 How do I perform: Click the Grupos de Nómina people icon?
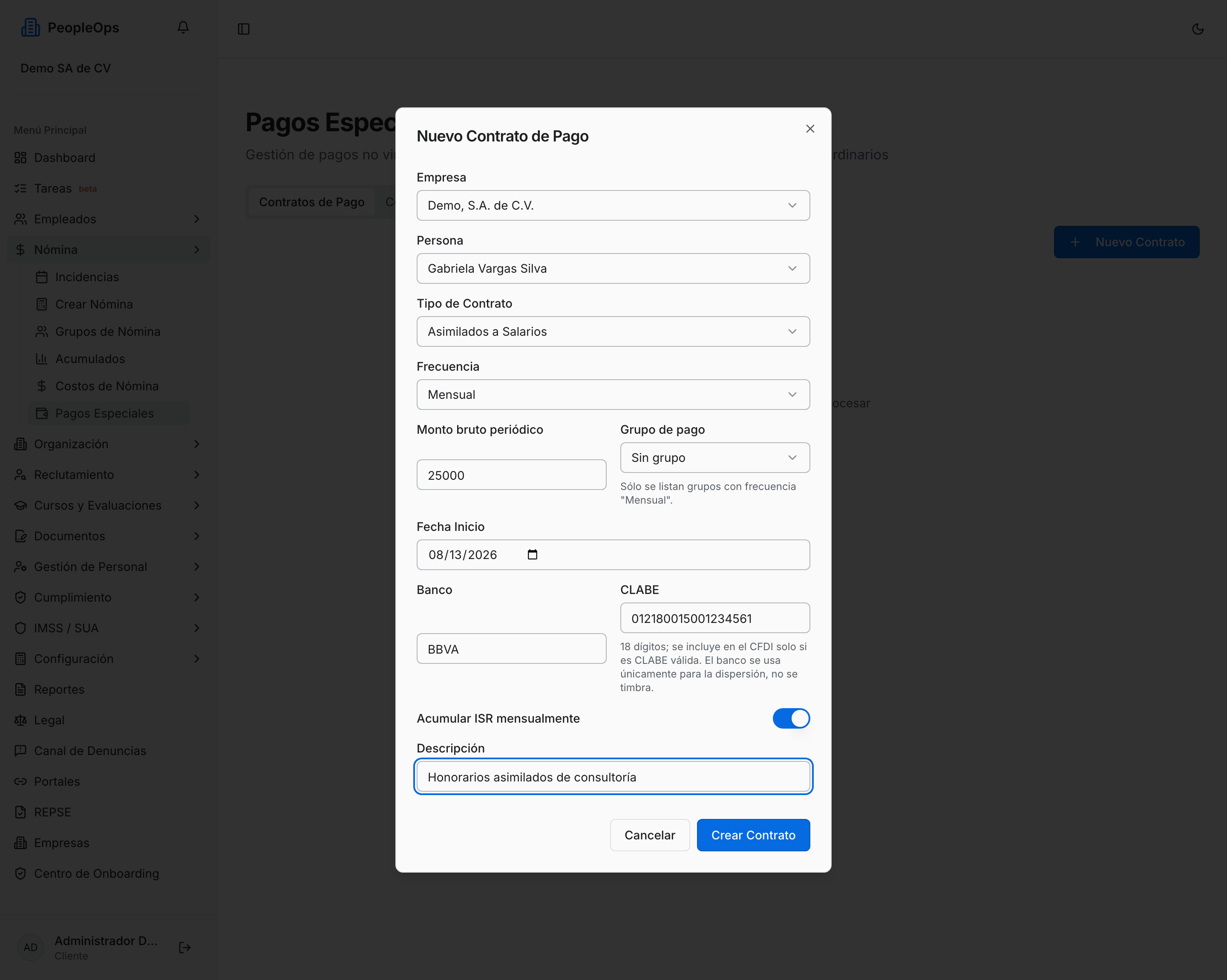click(42, 332)
